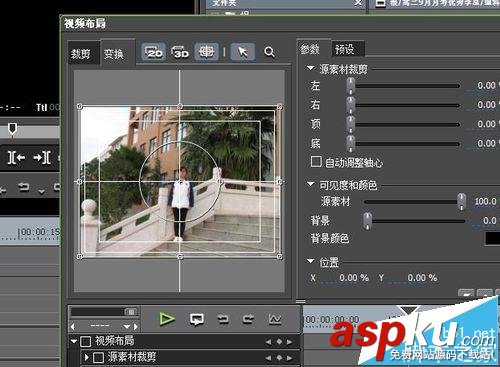Click the 底 crop slider handle

coord(351,144)
